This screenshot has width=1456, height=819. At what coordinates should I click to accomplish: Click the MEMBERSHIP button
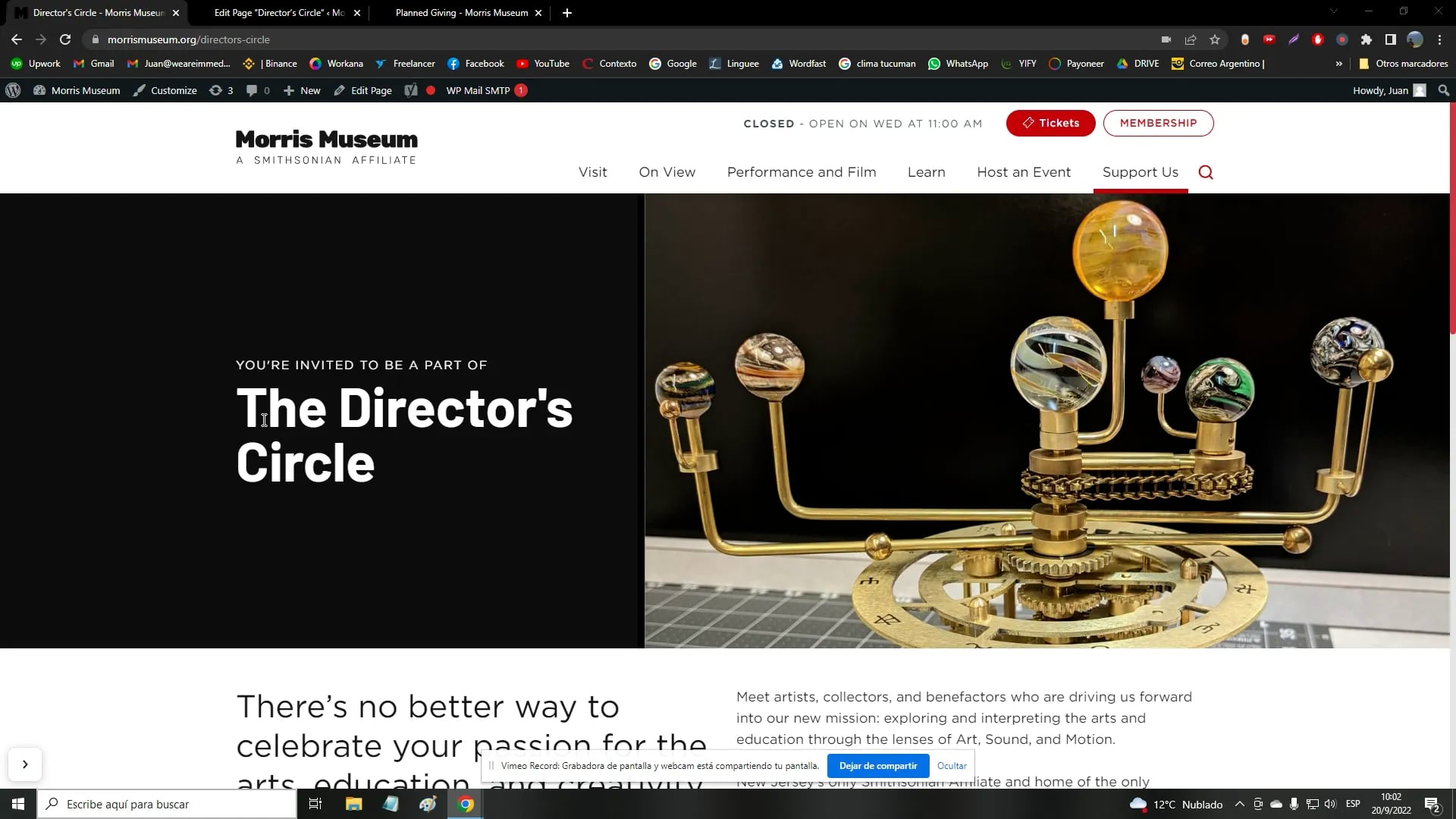[1158, 123]
